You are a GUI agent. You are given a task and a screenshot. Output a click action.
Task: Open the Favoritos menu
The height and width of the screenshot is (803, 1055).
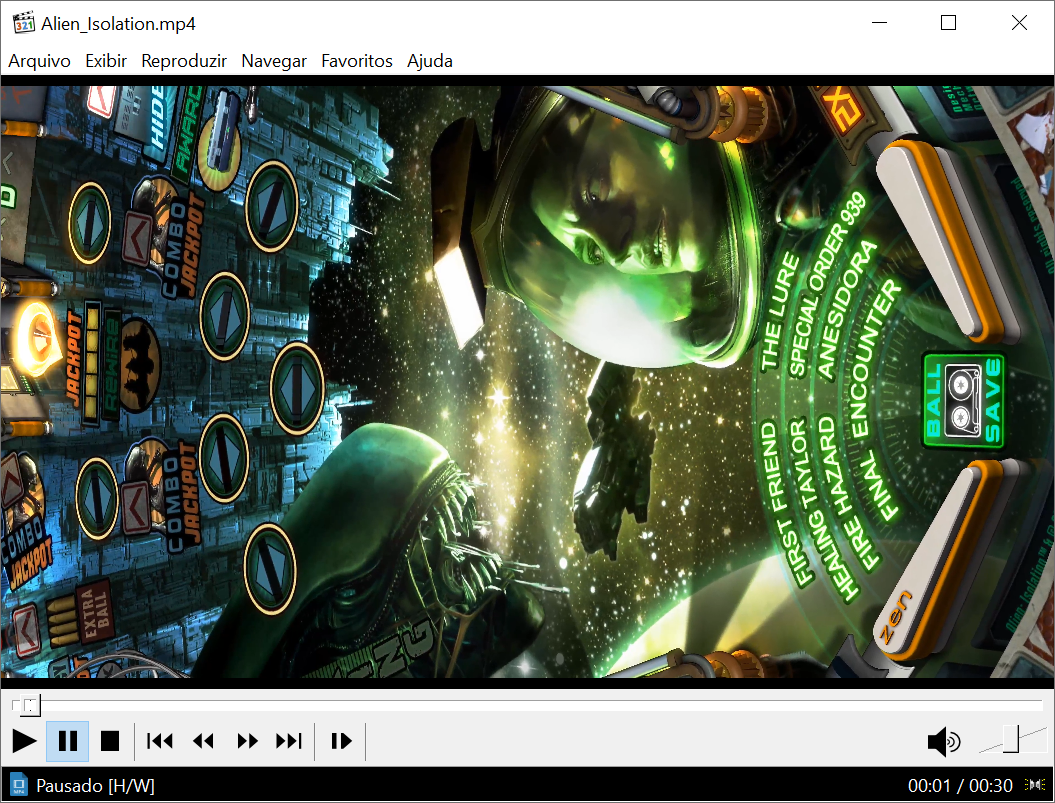coord(357,61)
